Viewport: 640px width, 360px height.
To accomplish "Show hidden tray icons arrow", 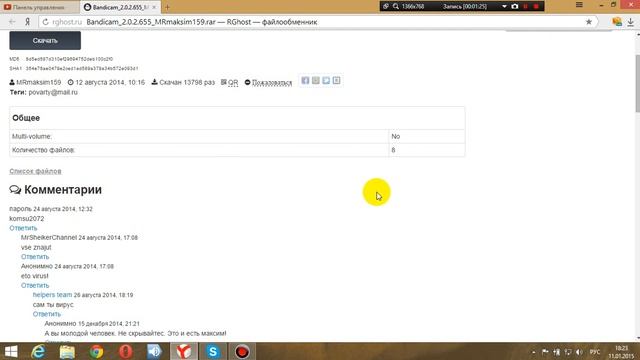I will (534, 352).
